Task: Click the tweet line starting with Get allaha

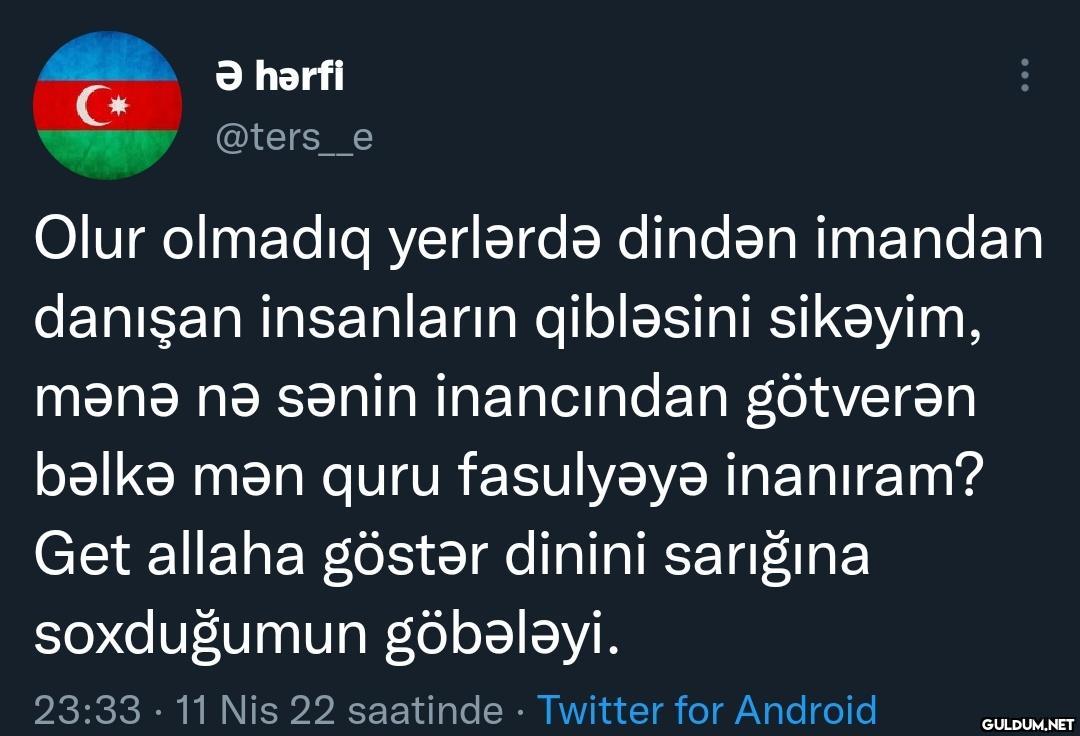Action: [452, 556]
